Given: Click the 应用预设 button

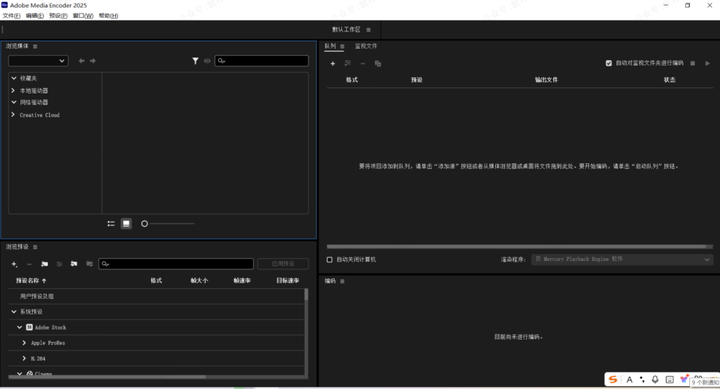Looking at the screenshot, I should pos(283,264).
